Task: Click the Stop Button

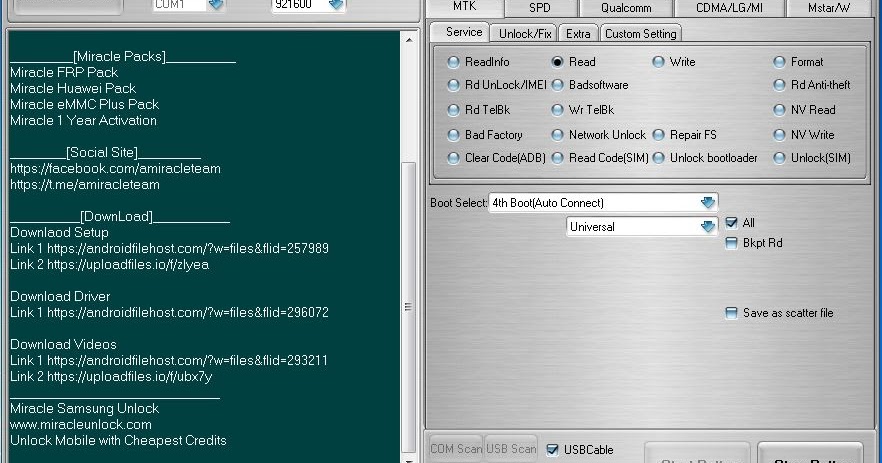Action: pos(810,453)
